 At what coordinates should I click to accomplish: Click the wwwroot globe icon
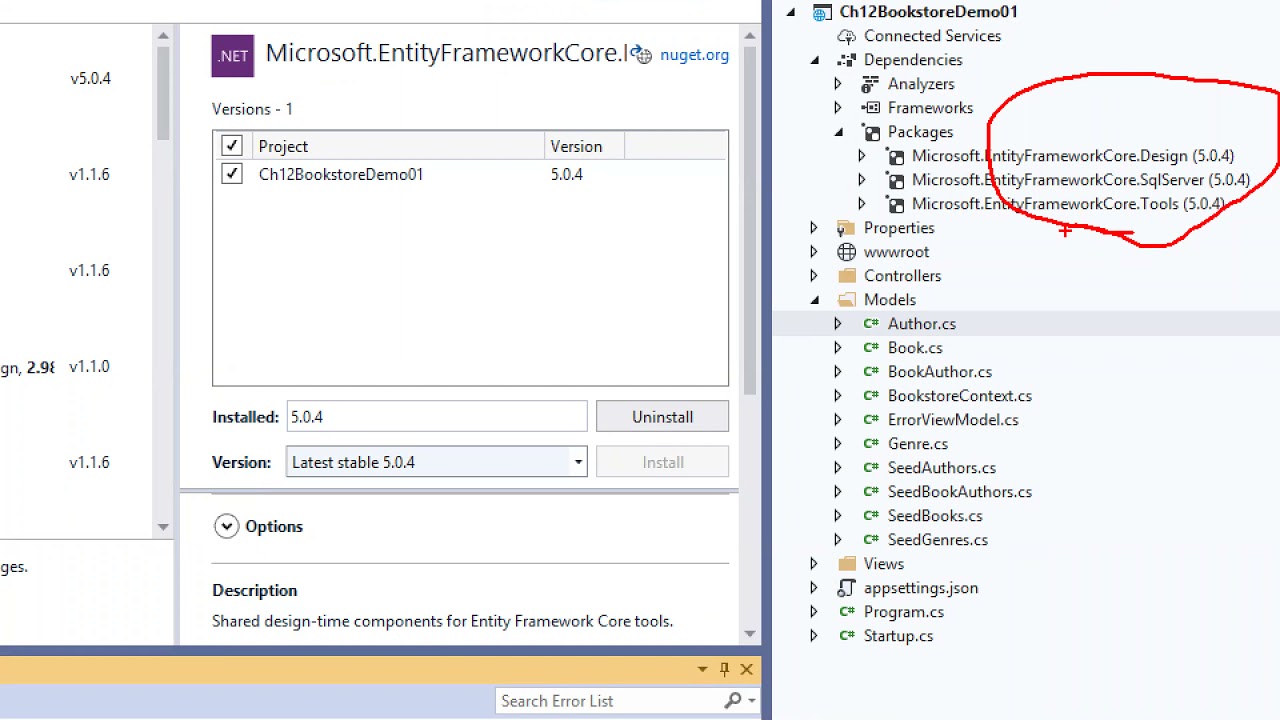pos(846,252)
